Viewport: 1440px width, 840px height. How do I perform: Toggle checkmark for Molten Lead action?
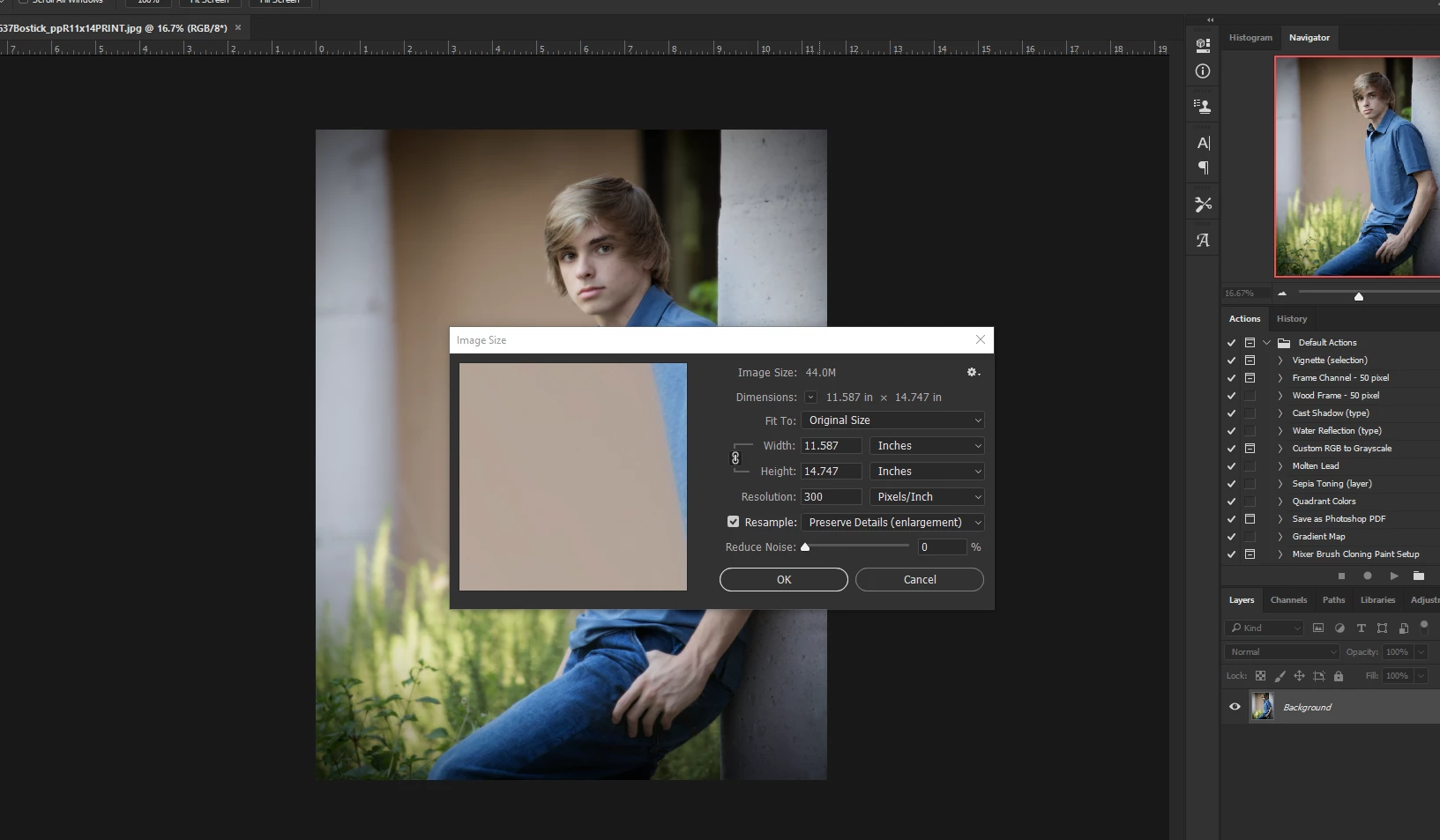(1231, 465)
